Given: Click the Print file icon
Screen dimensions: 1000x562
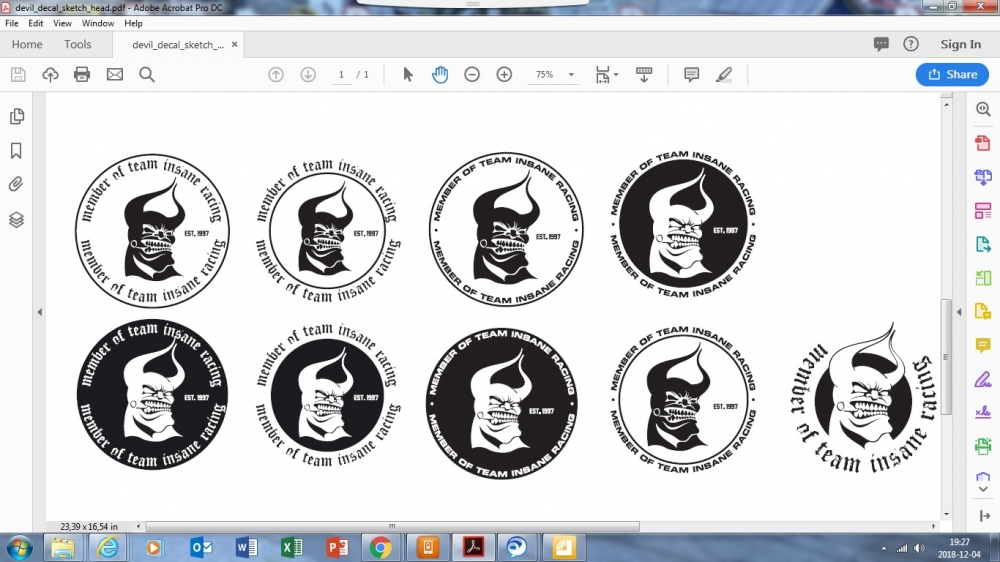Looking at the screenshot, I should click(82, 75).
